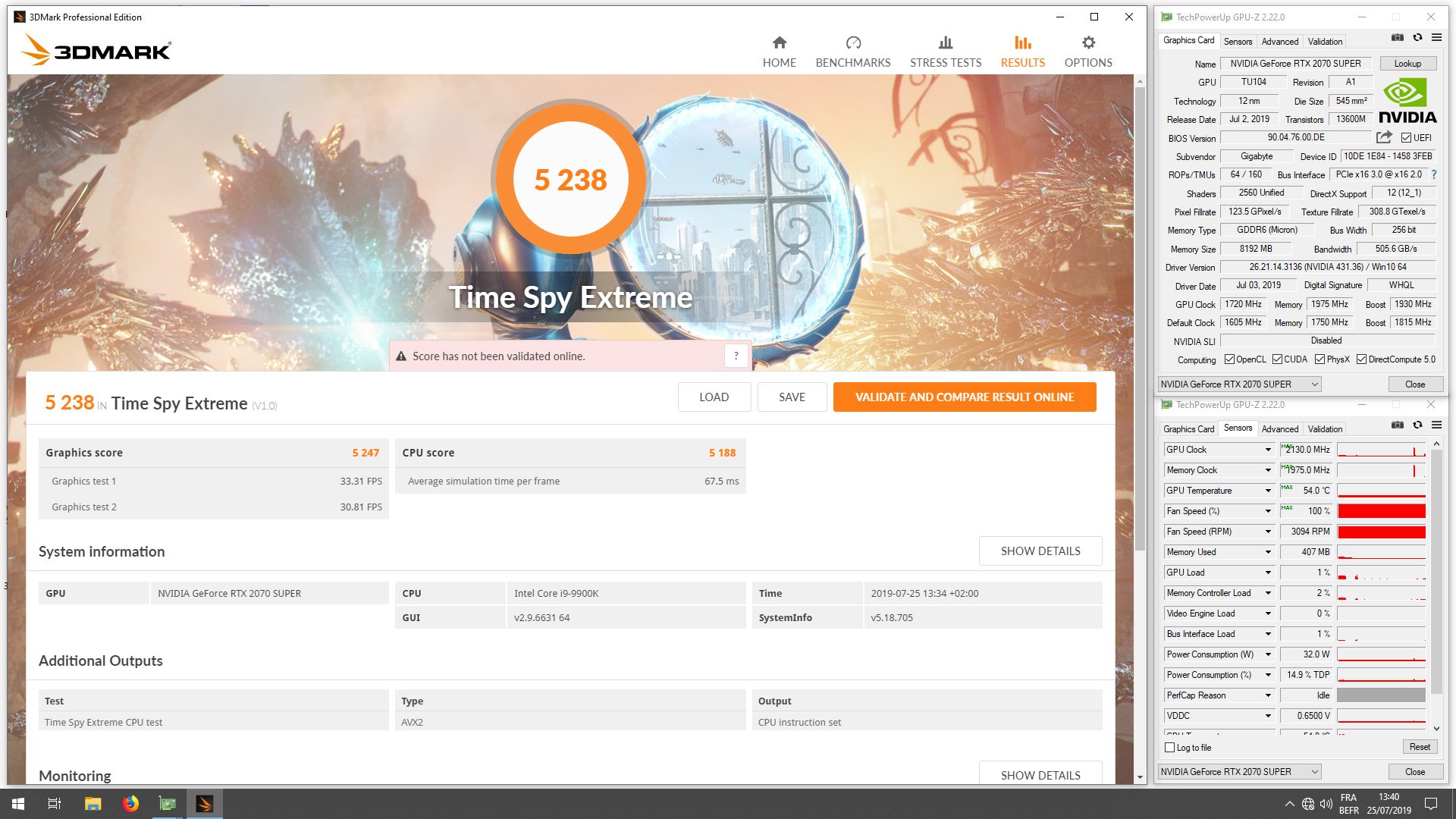
Task: Switch to Advanced tab in Sensors window
Action: pyautogui.click(x=1280, y=429)
